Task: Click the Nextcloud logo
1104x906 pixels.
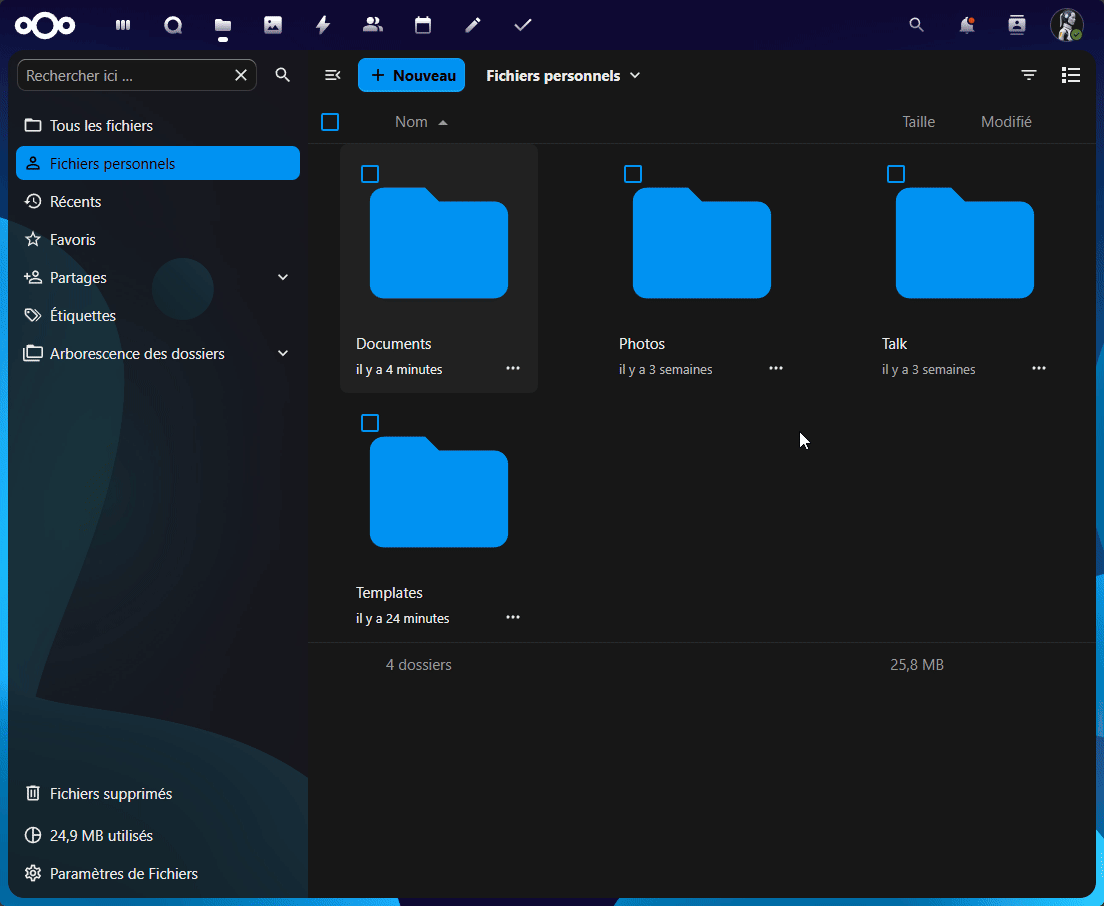Action: coord(45,26)
